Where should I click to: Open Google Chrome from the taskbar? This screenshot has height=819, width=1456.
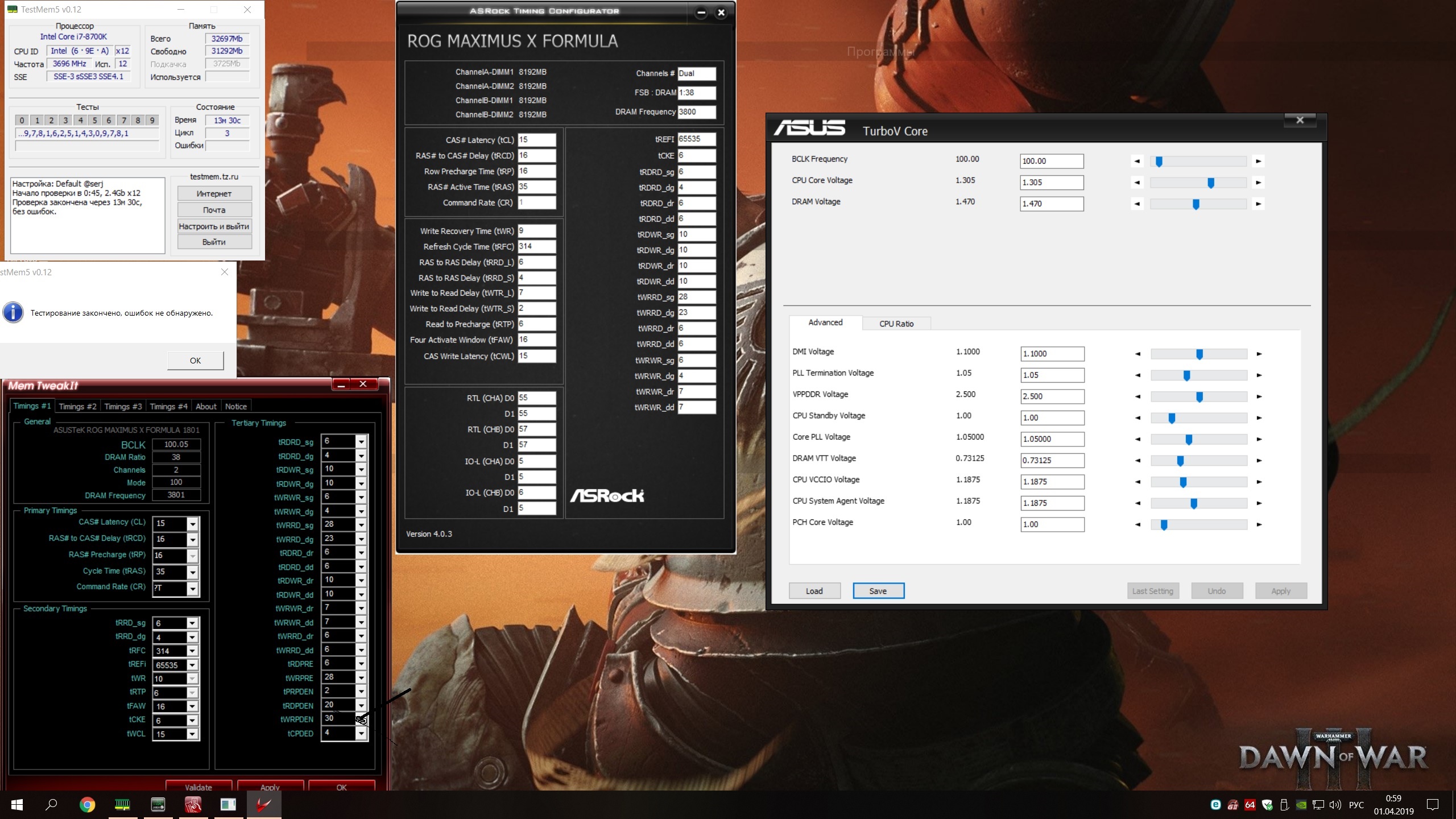click(87, 804)
